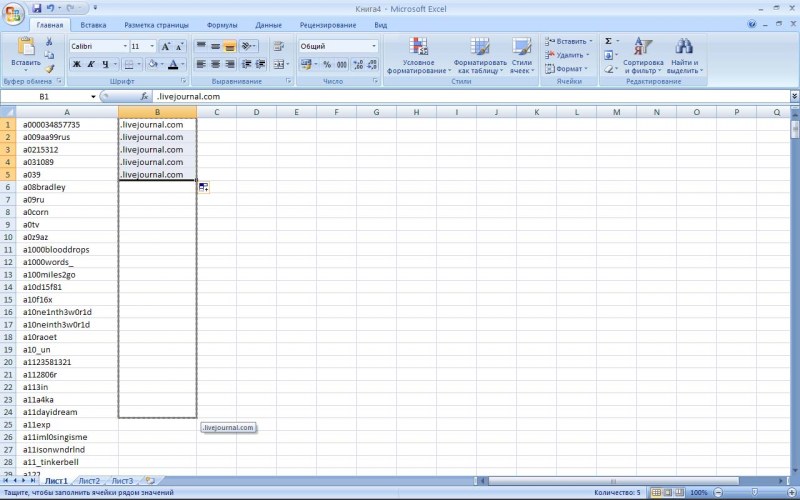800x500 pixels.
Task: Click the Name Box showing B1
Action: click(x=45, y=96)
